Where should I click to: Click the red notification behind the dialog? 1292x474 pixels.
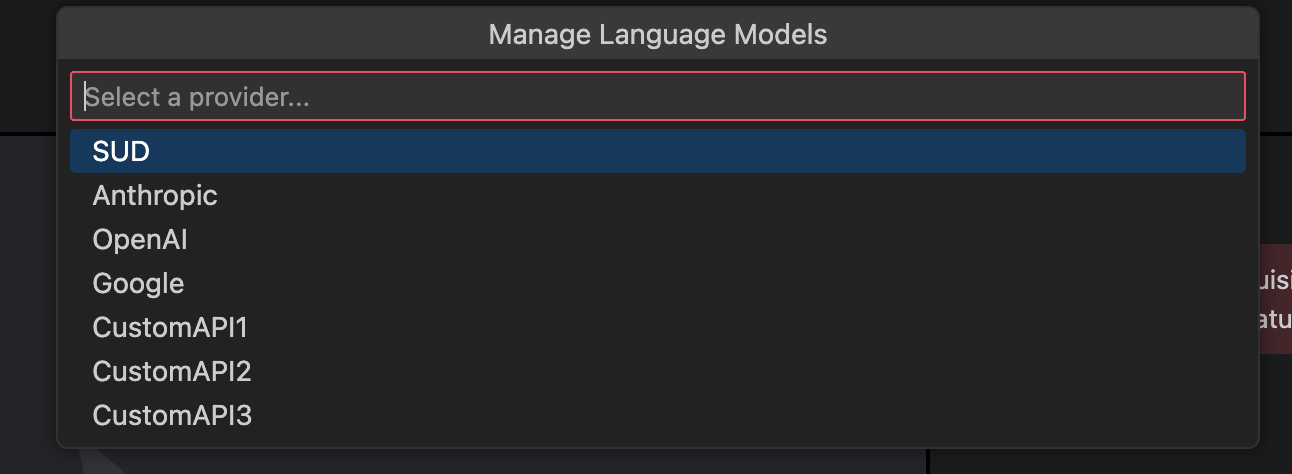coord(1274,298)
